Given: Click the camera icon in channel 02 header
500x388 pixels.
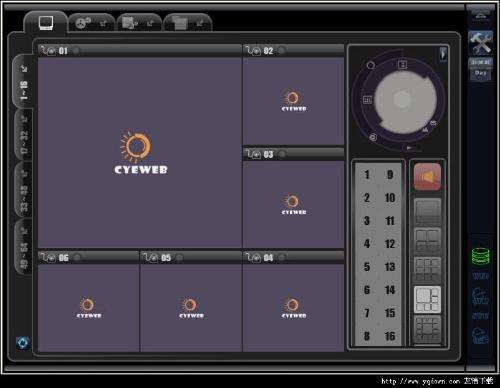Looking at the screenshot, I should (253, 51).
